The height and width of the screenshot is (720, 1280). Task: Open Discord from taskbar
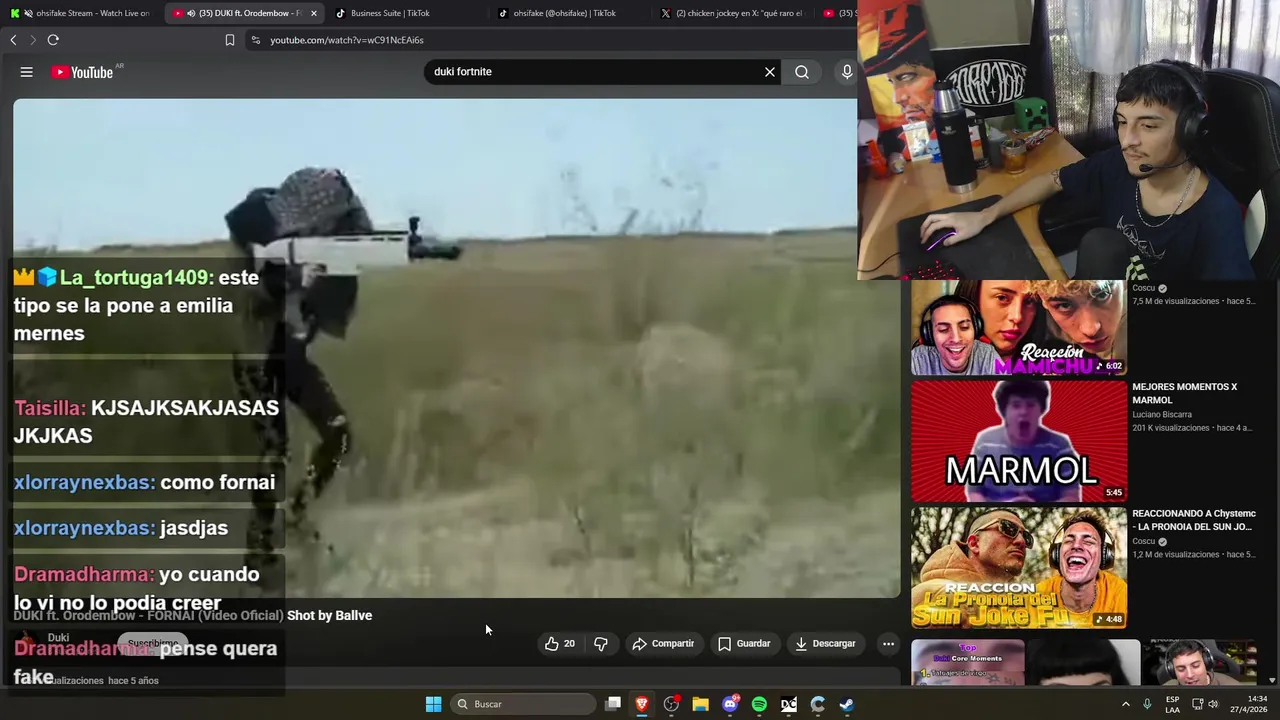point(730,704)
